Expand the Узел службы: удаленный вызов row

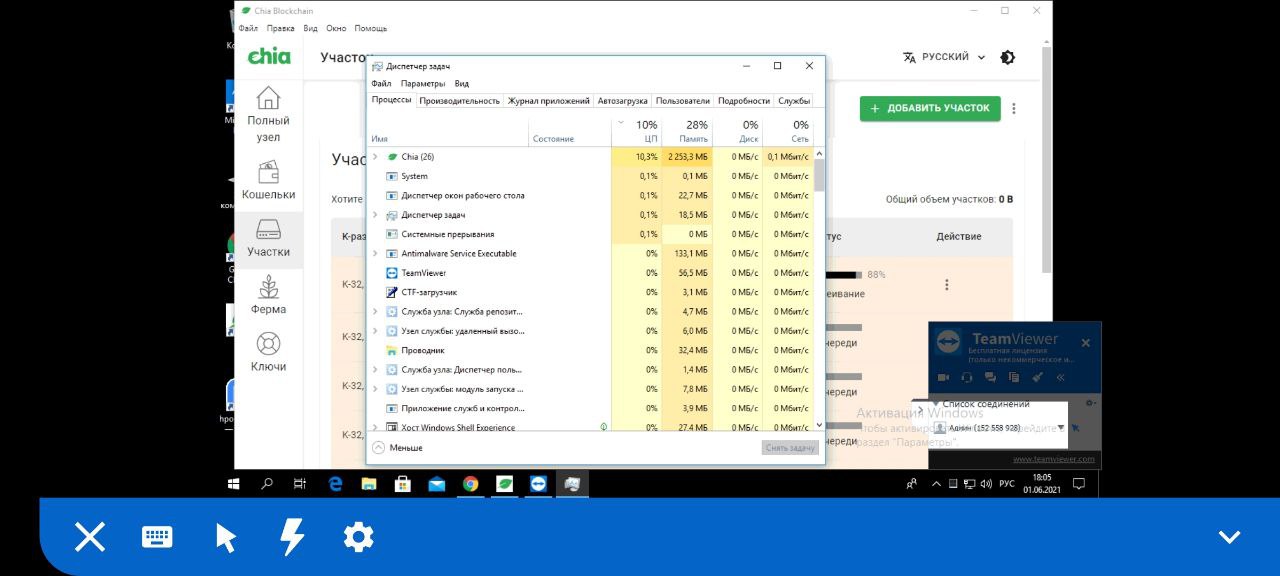(x=375, y=331)
